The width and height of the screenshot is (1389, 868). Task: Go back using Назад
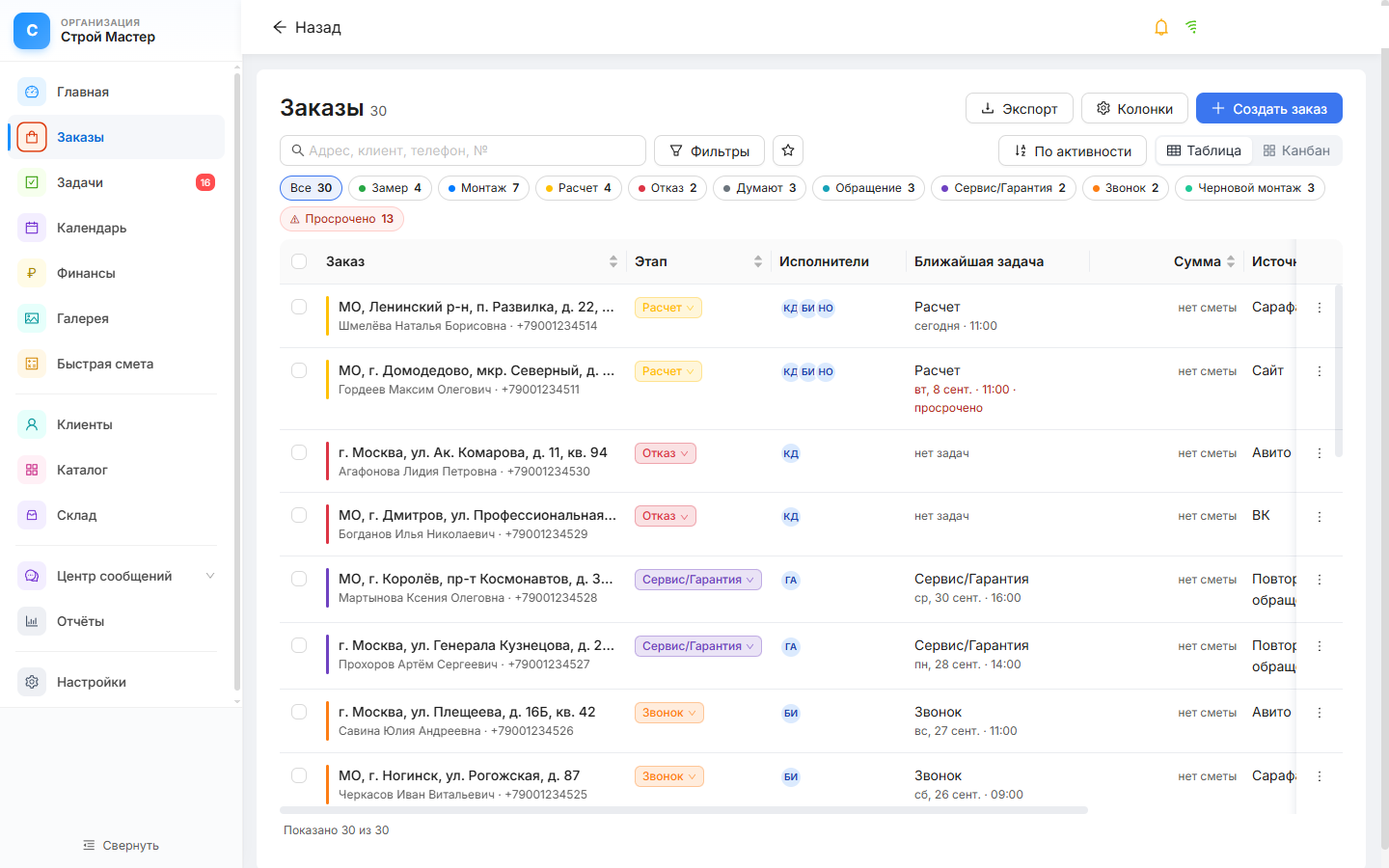pos(307,27)
